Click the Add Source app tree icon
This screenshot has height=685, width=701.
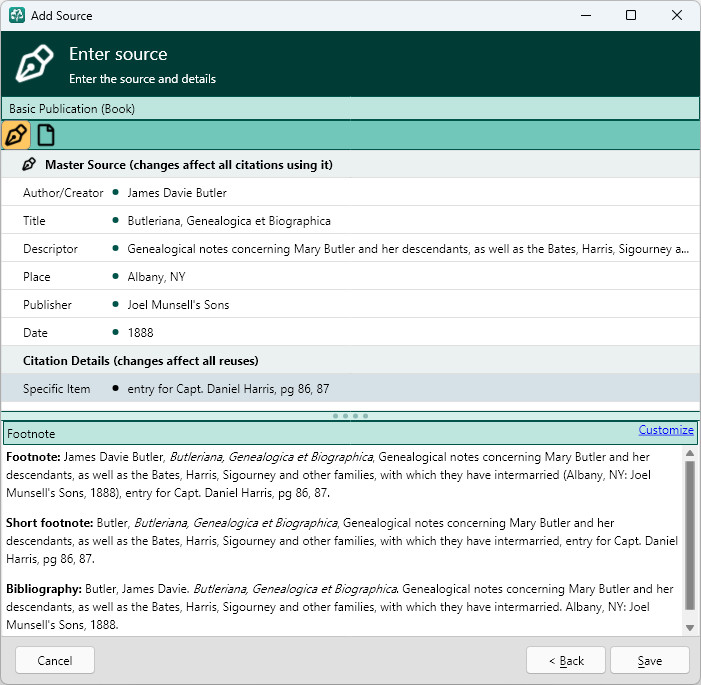(x=17, y=15)
